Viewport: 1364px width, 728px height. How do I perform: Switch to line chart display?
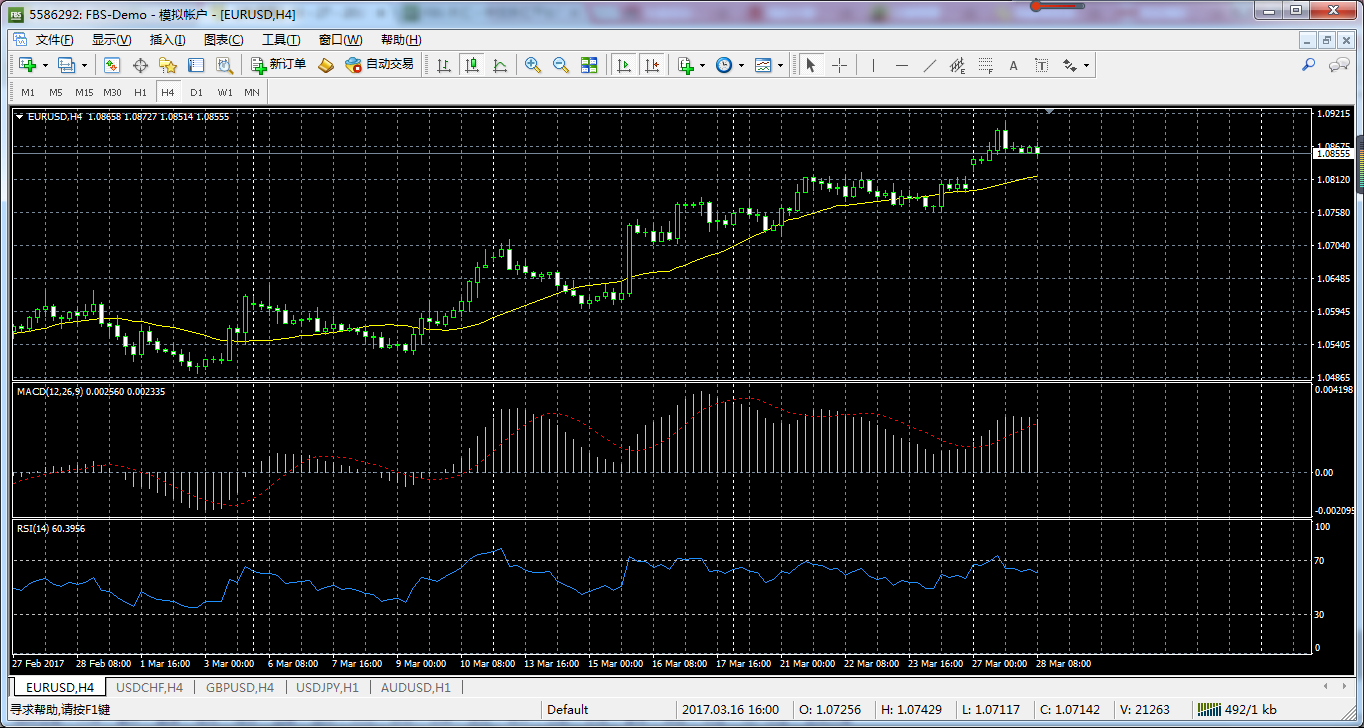click(500, 65)
